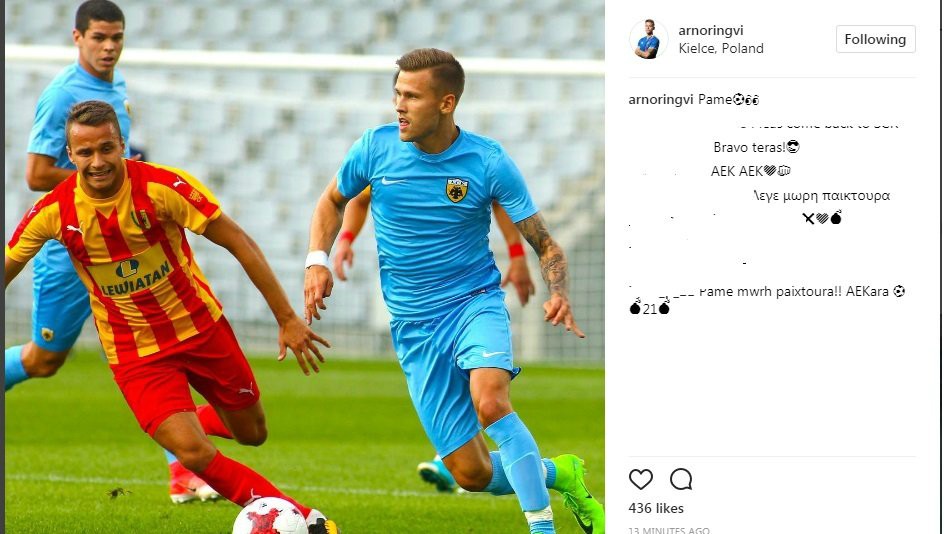Select the 'Pame mwrh paixtoura!! AEKara' comment
Image resolution: width=946 pixels, height=534 pixels.
pyautogui.click(x=802, y=291)
